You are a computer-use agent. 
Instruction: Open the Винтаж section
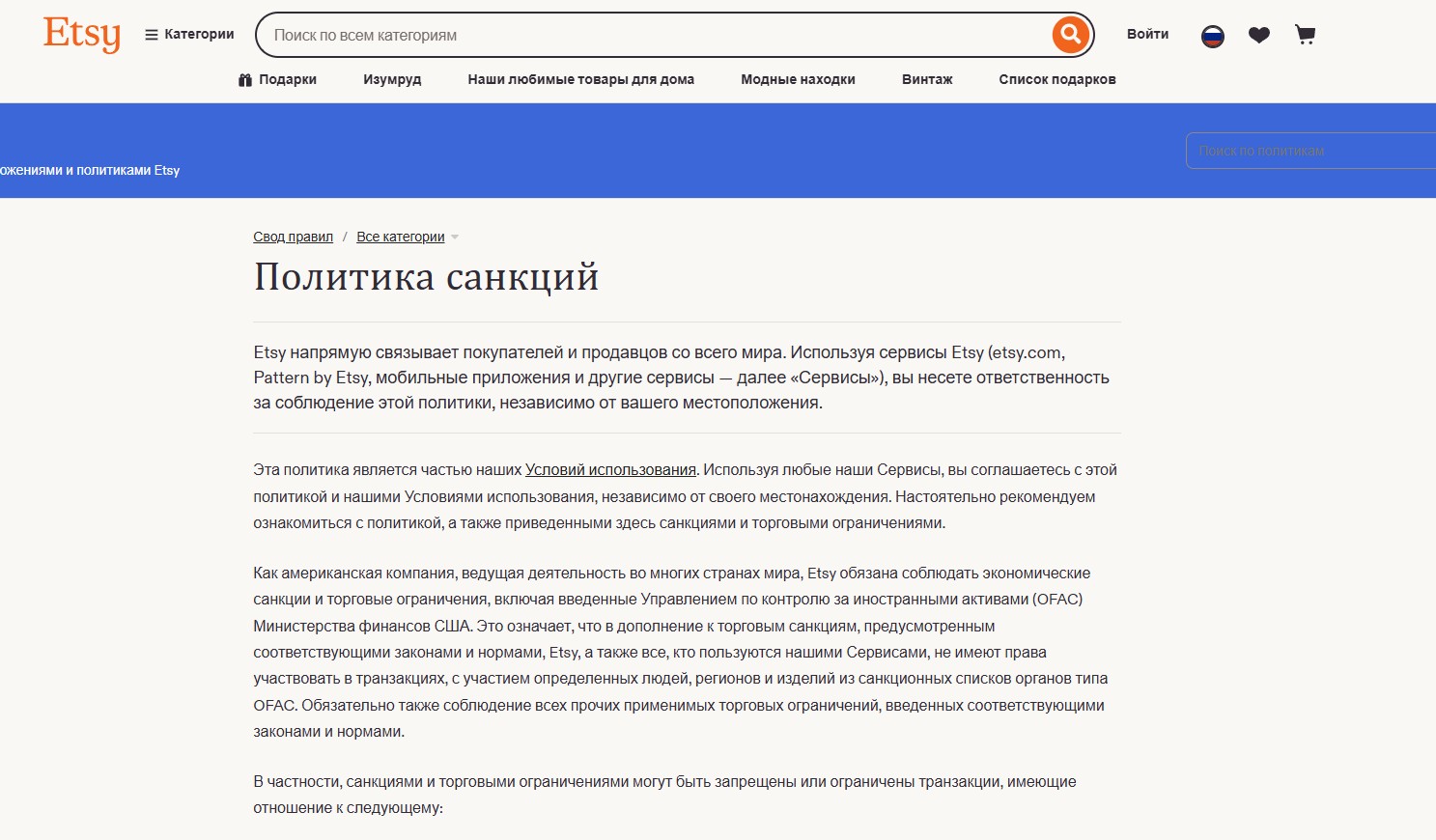(927, 79)
